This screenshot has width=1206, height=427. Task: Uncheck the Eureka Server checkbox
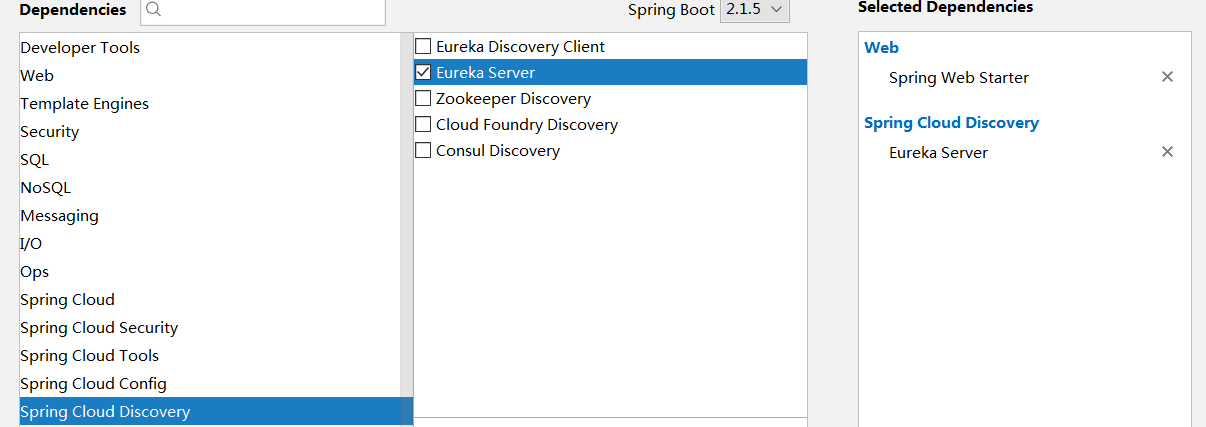click(x=423, y=72)
